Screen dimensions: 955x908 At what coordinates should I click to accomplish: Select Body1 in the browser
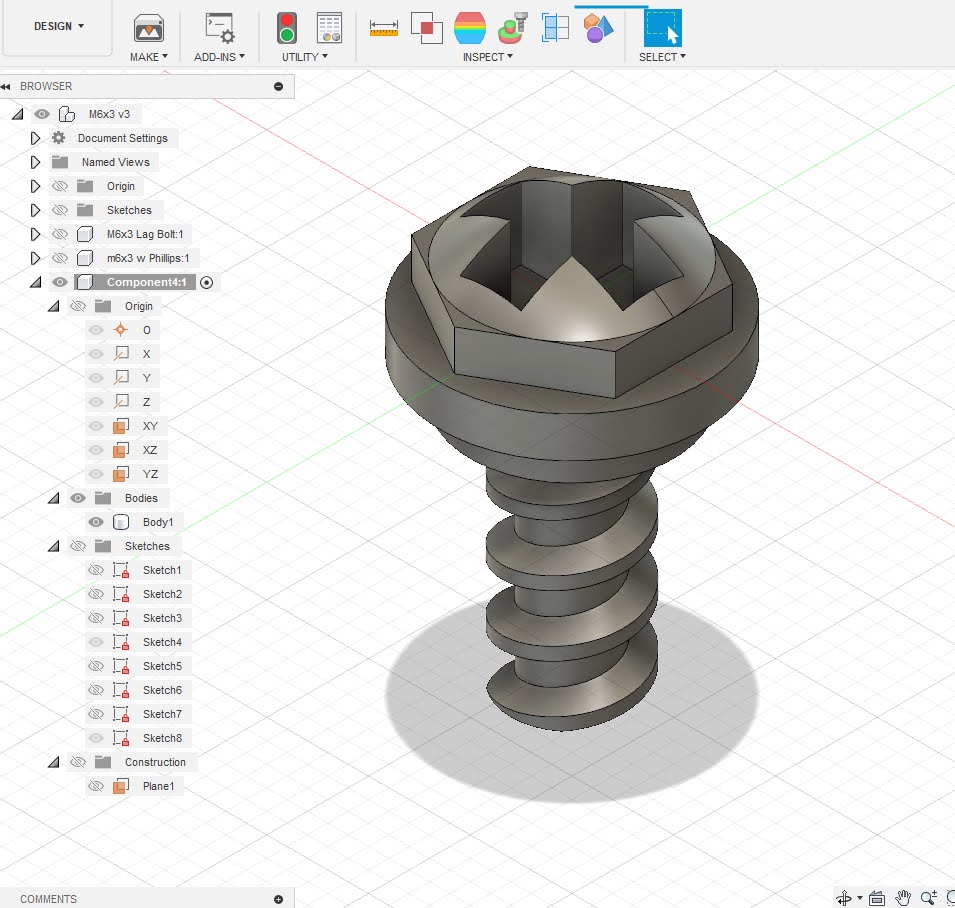point(158,522)
